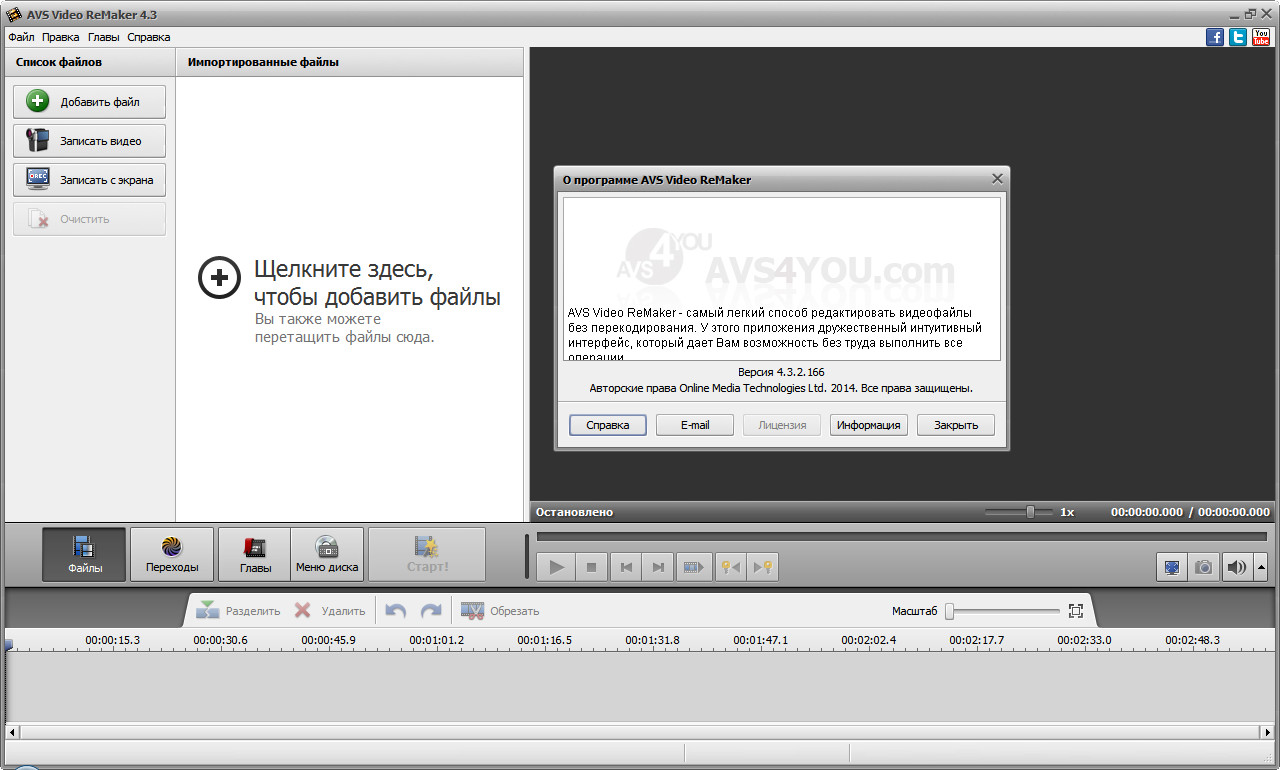Open the AVS Twitter page icon

pos(1238,37)
